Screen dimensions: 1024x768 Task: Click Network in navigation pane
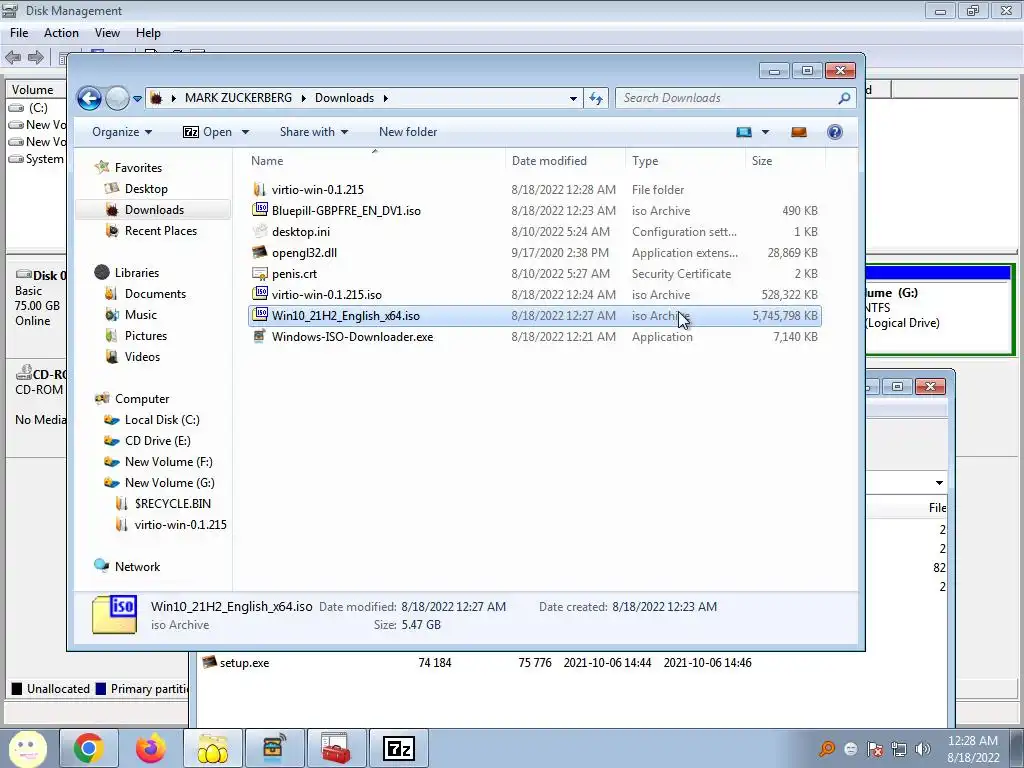[x=137, y=567]
